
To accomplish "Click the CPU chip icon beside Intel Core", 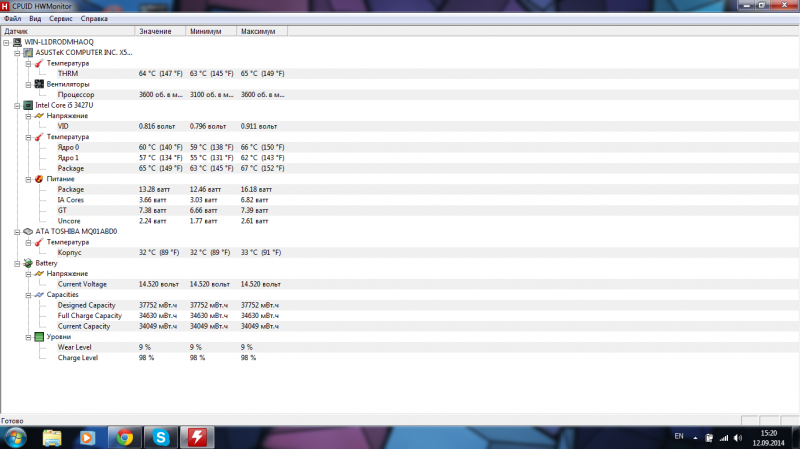I will click(28, 105).
